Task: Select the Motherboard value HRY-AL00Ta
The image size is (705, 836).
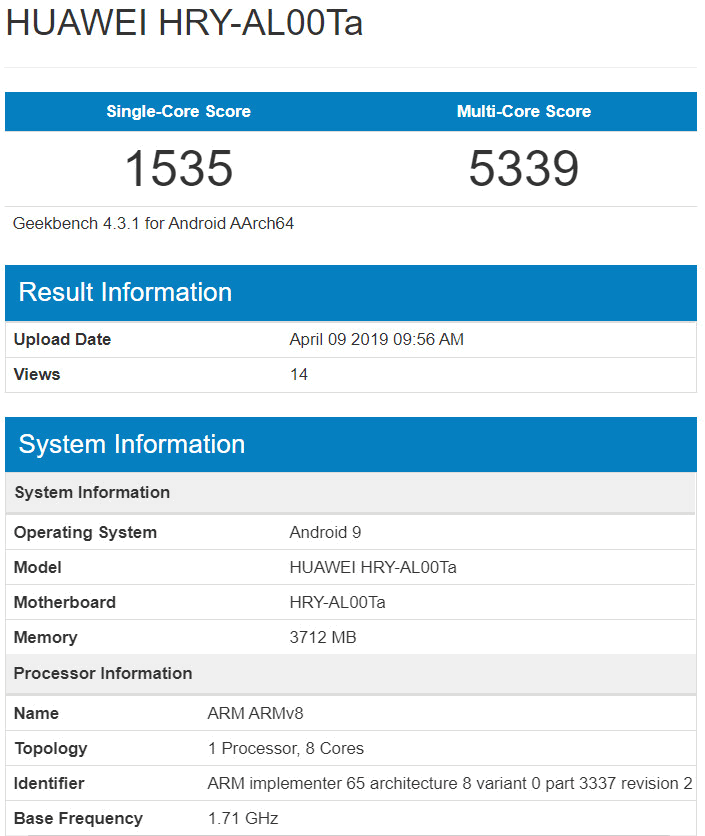Action: pos(338,602)
